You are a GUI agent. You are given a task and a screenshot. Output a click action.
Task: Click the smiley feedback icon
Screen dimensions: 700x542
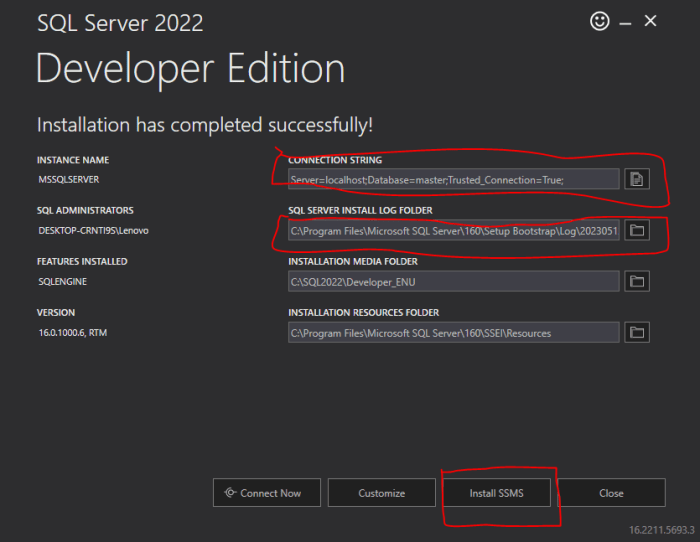600,21
